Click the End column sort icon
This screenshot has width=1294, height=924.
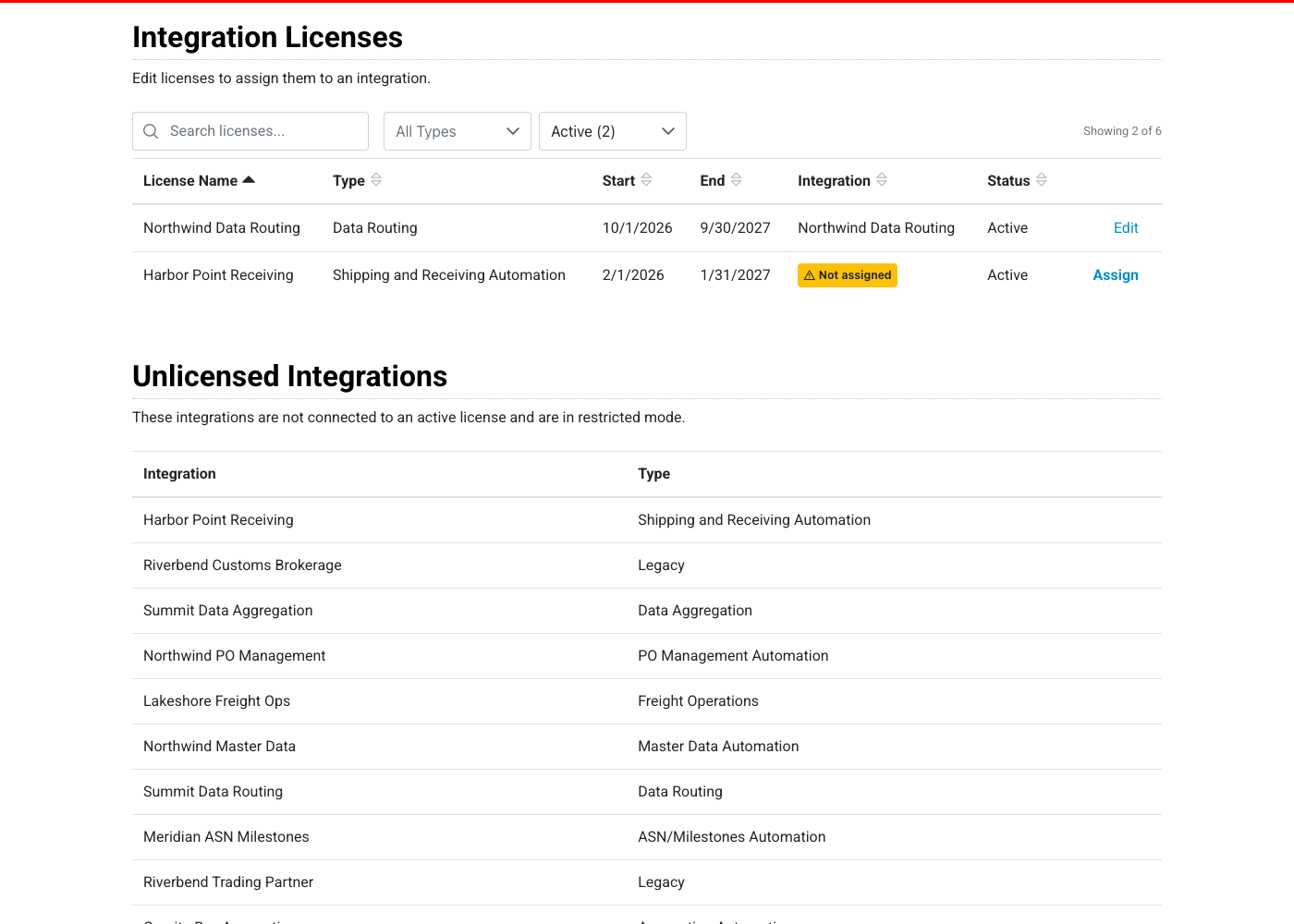pos(736,180)
